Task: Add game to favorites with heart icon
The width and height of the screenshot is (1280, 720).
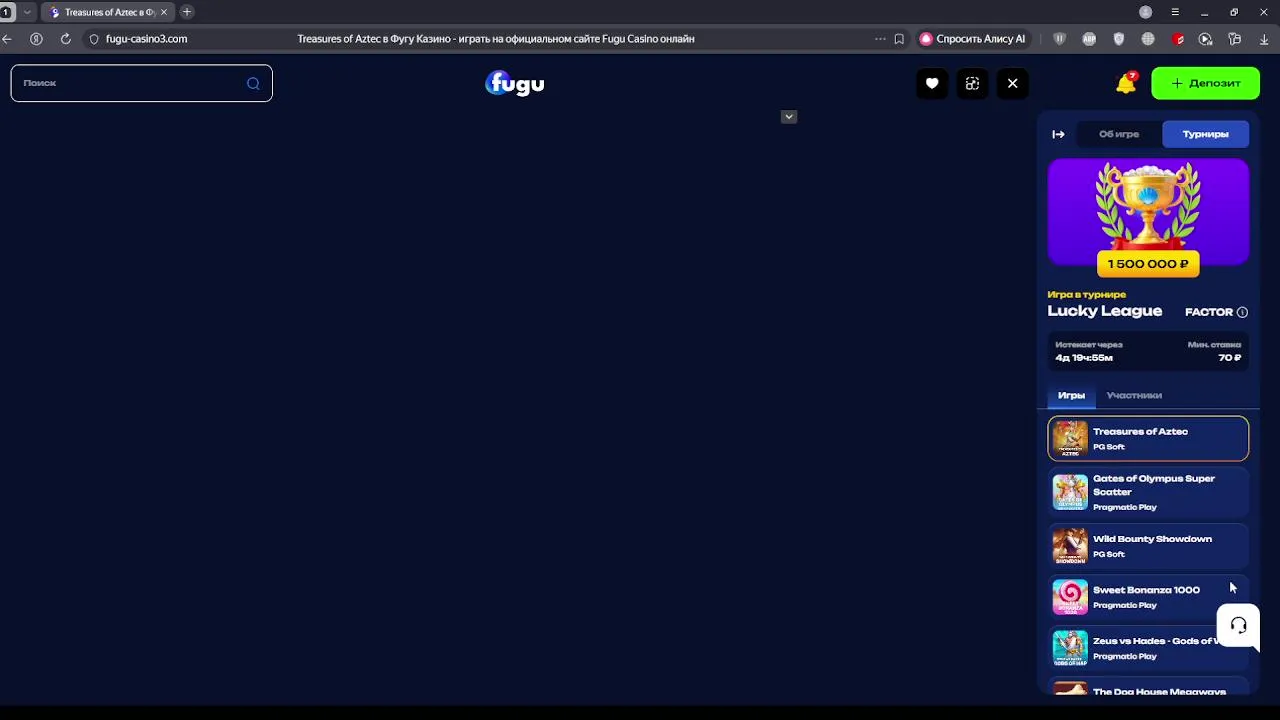Action: point(932,83)
